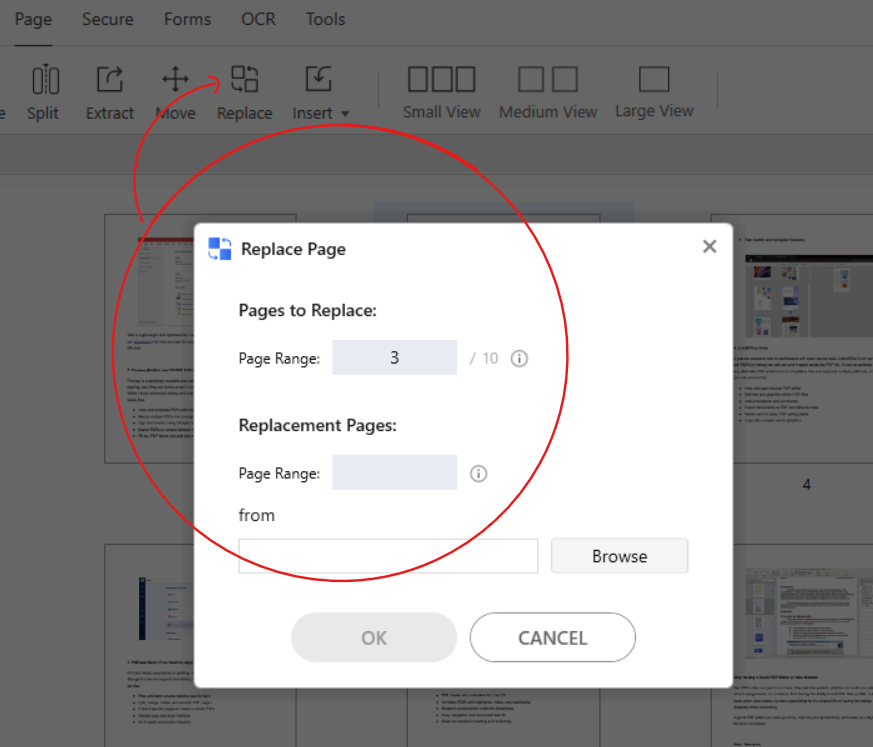The height and width of the screenshot is (747, 873).
Task: Confirm replacement with the OK button
Action: pos(373,637)
